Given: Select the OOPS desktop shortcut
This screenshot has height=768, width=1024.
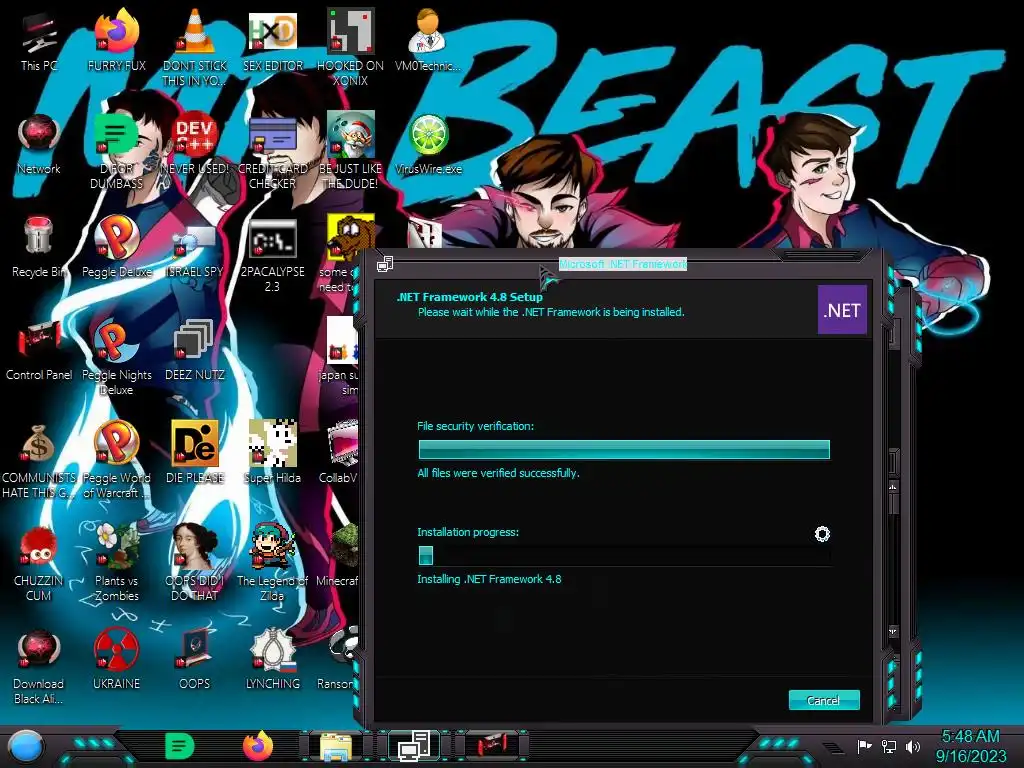Looking at the screenshot, I should (x=194, y=649).
